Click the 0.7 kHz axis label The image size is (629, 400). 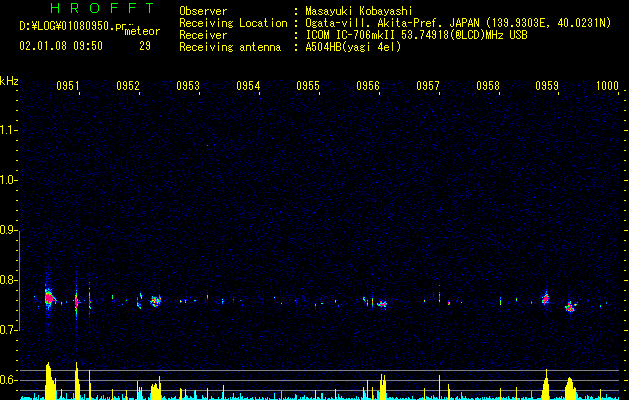pos(7,330)
